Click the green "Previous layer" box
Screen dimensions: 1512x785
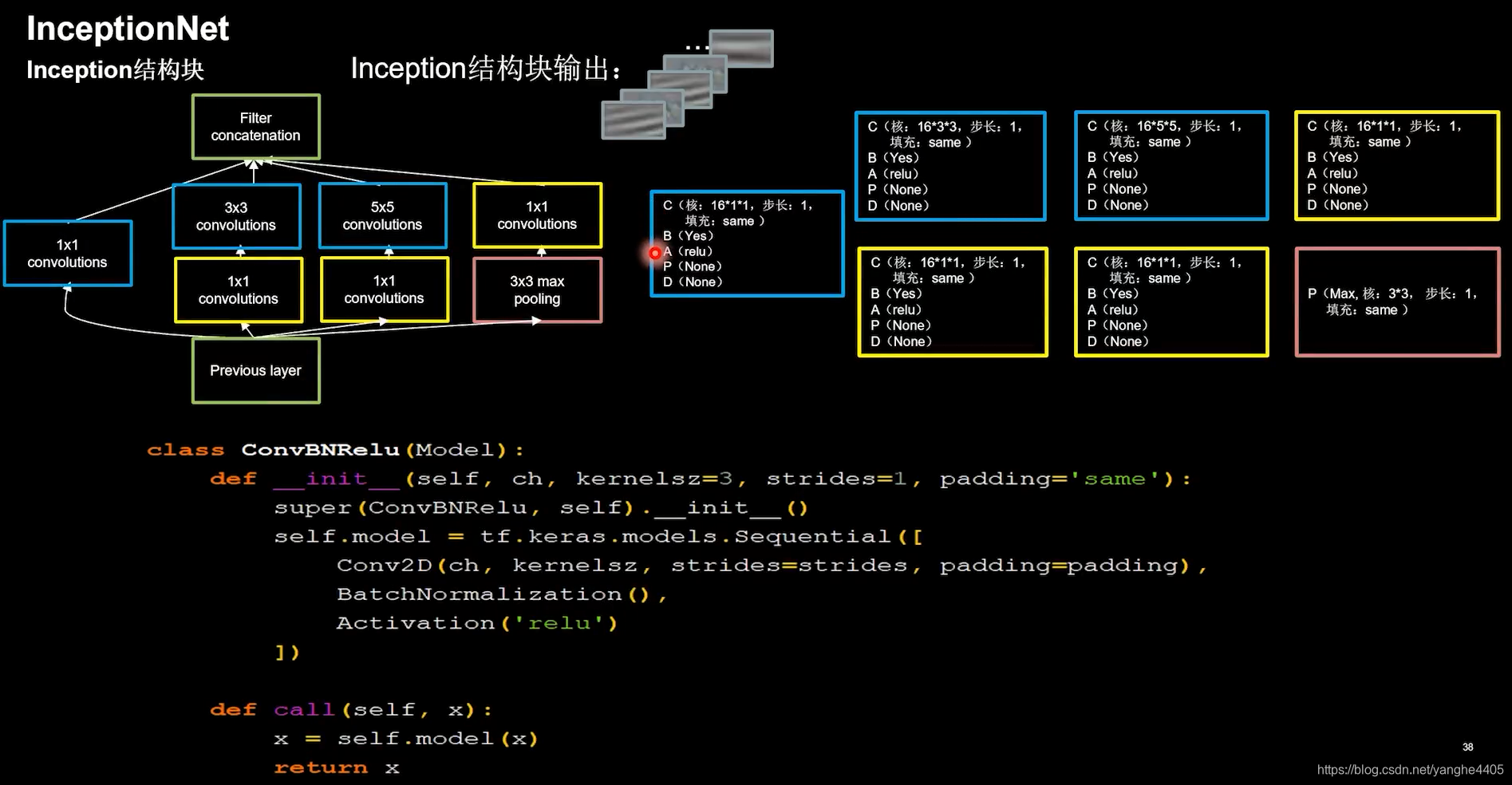[x=256, y=371]
